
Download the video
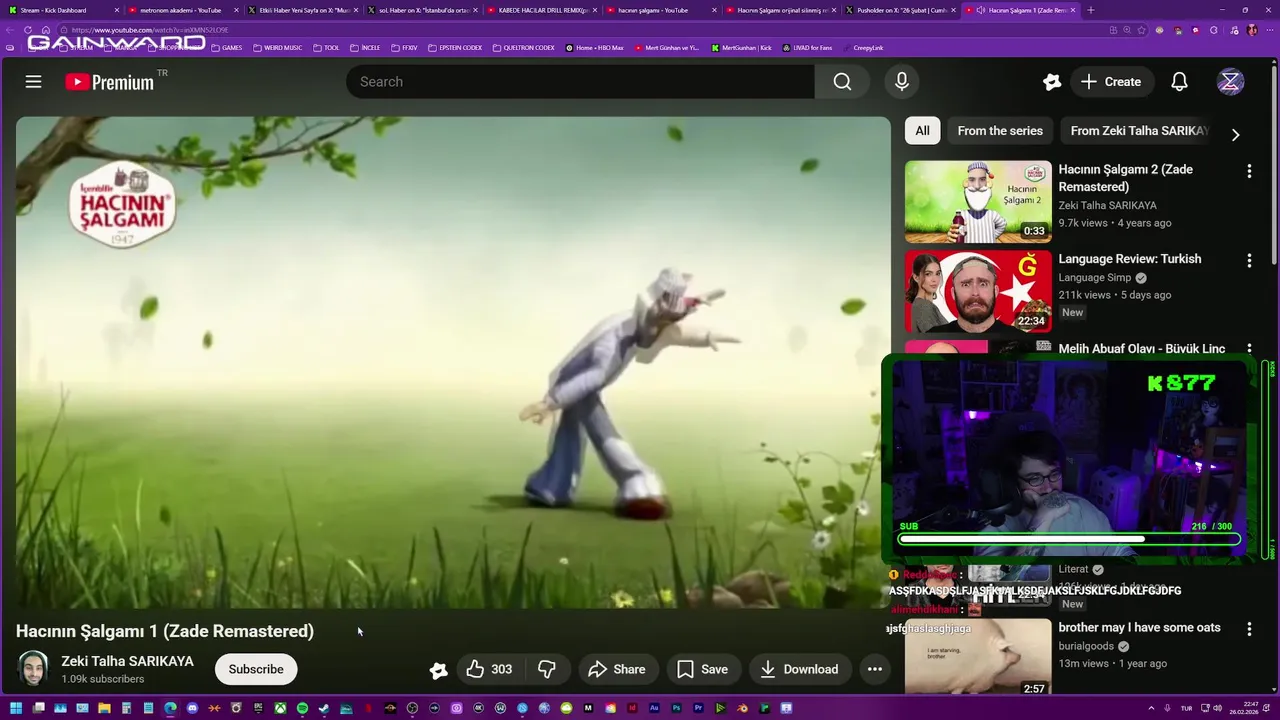tap(799, 669)
